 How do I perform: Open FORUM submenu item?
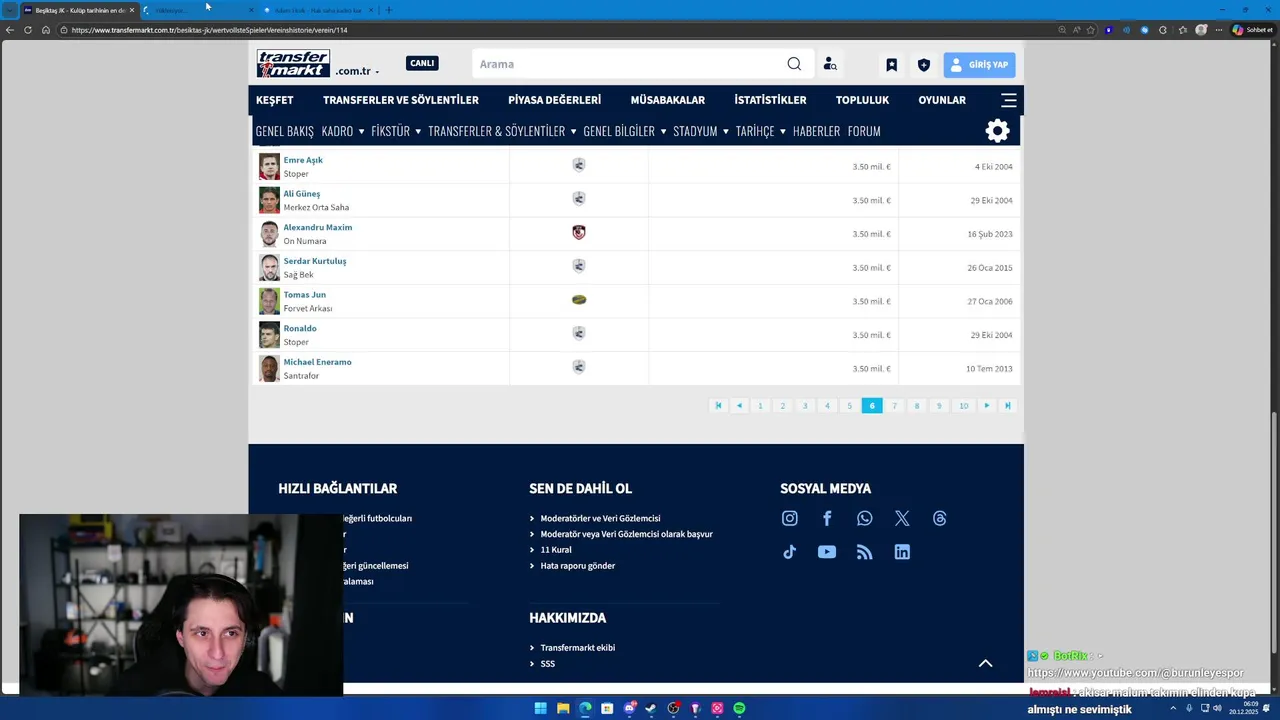click(x=864, y=131)
